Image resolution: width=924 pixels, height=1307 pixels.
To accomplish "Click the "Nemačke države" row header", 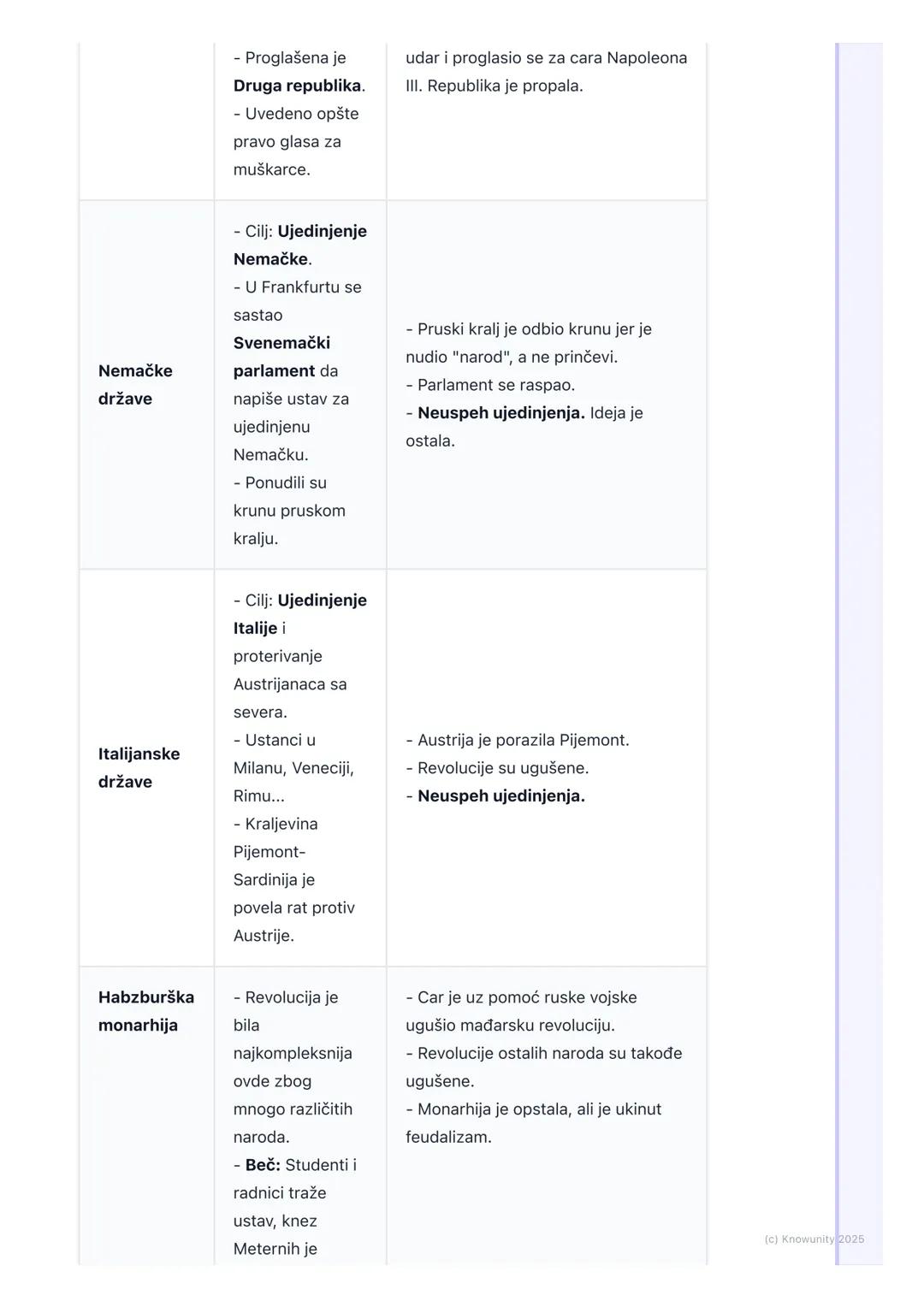I will pos(135,385).
